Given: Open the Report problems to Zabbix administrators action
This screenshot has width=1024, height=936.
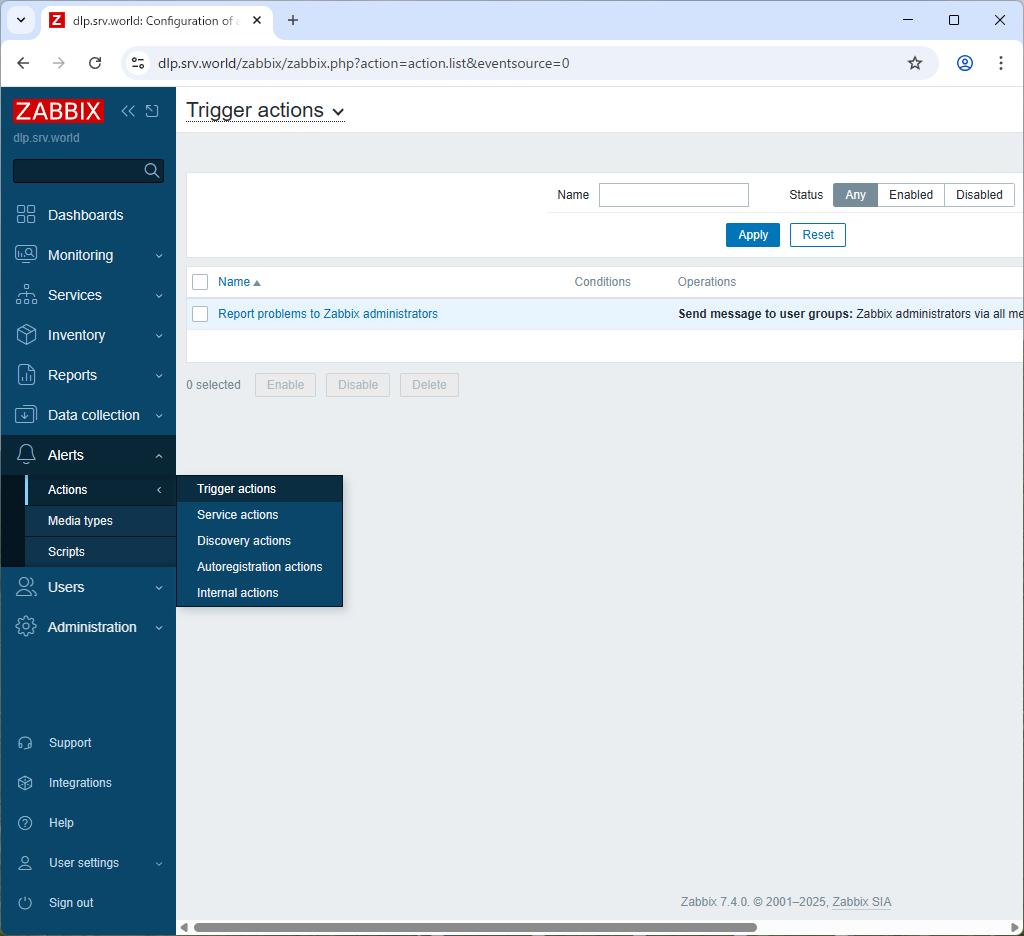Looking at the screenshot, I should pos(327,313).
